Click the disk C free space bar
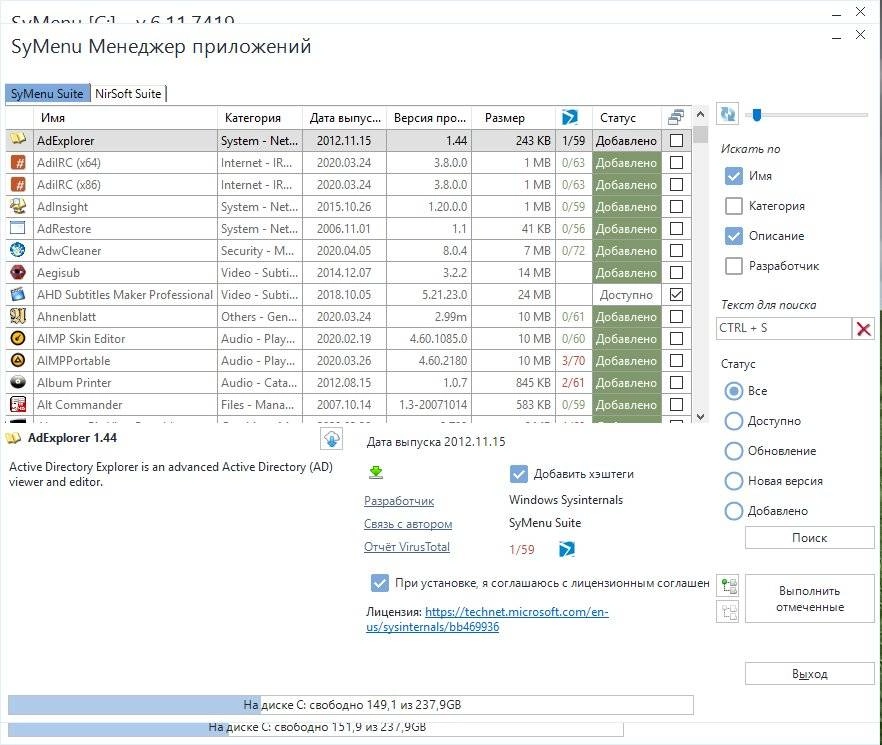Image resolution: width=882 pixels, height=745 pixels. (350, 704)
